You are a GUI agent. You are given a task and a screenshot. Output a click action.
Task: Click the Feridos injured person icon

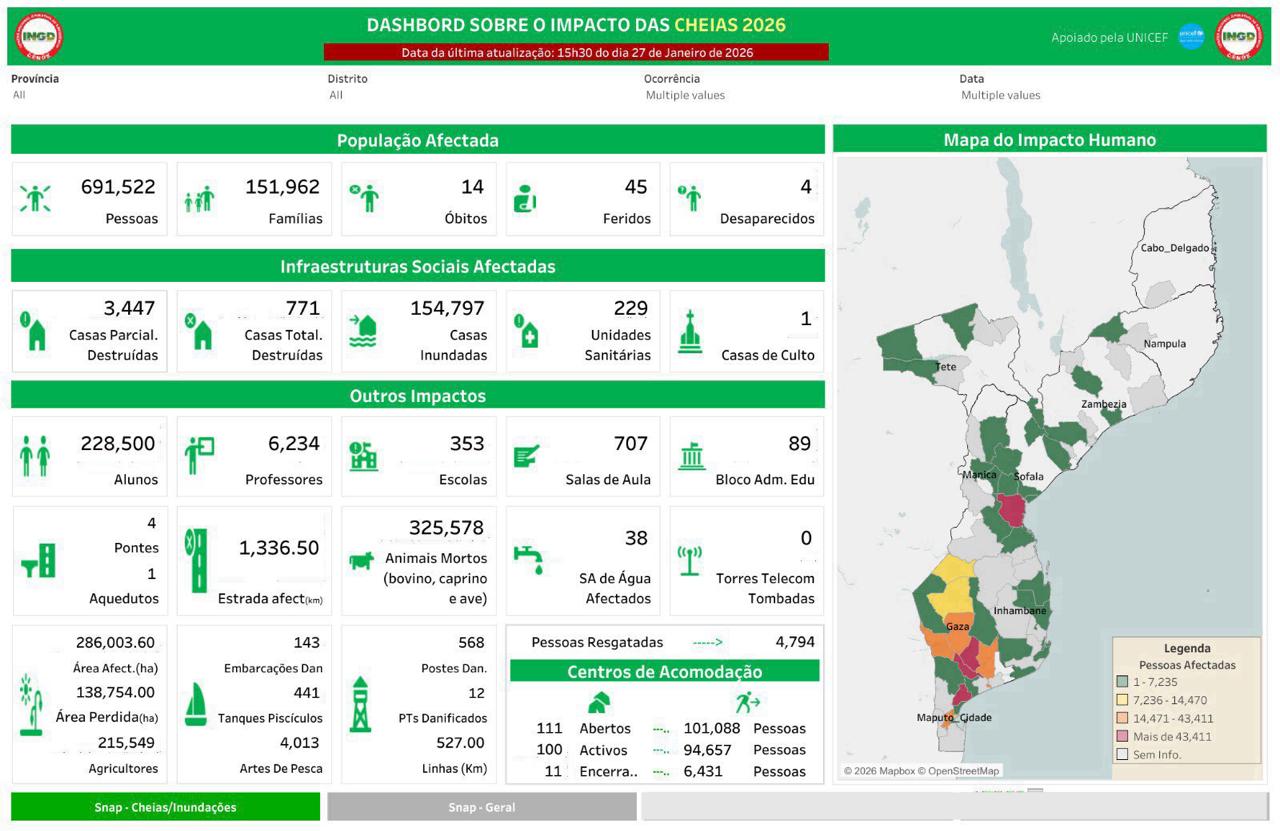[x=525, y=196]
